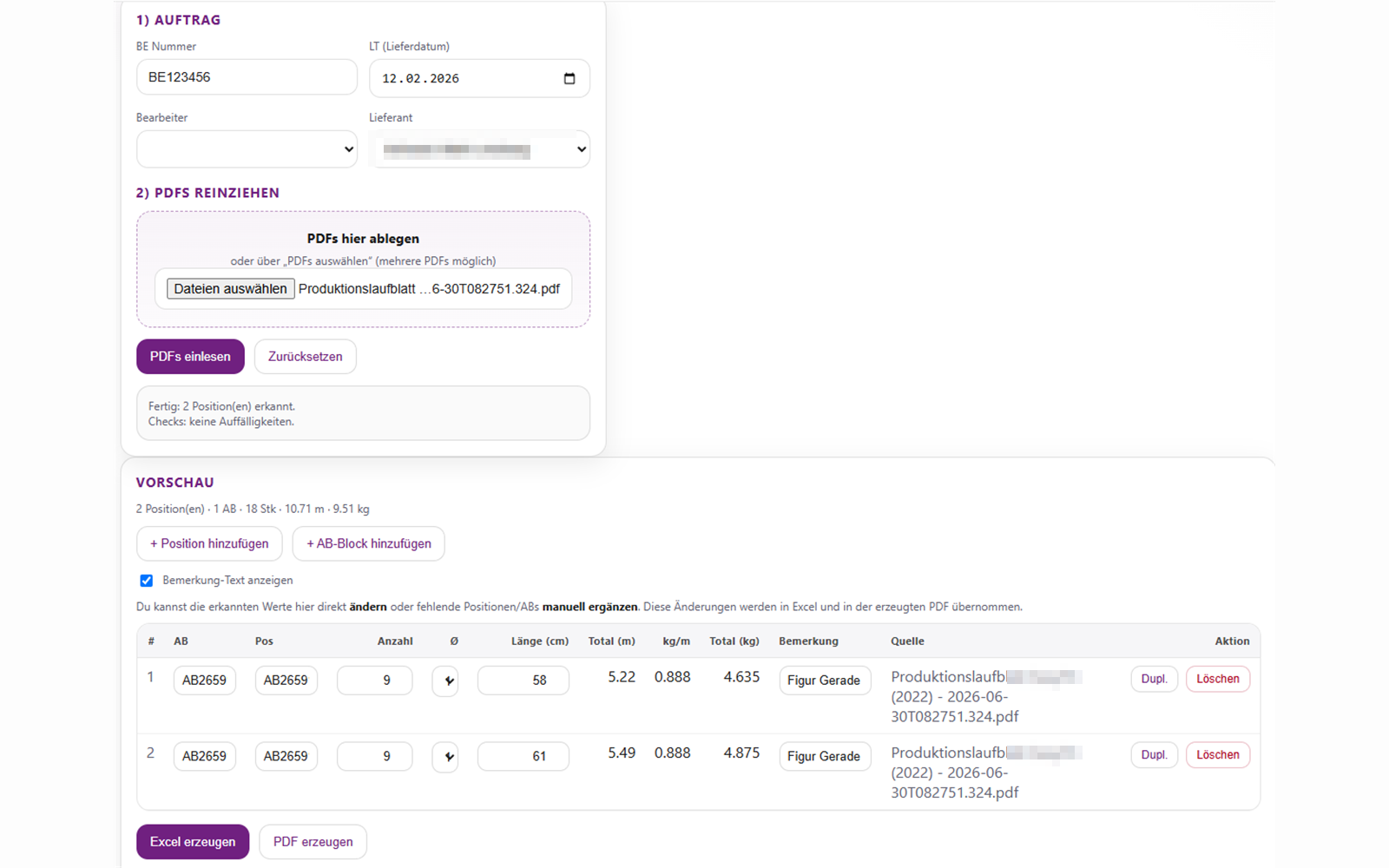Click Dateien auswählen to choose PDFs
The image size is (1389, 868).
(230, 289)
